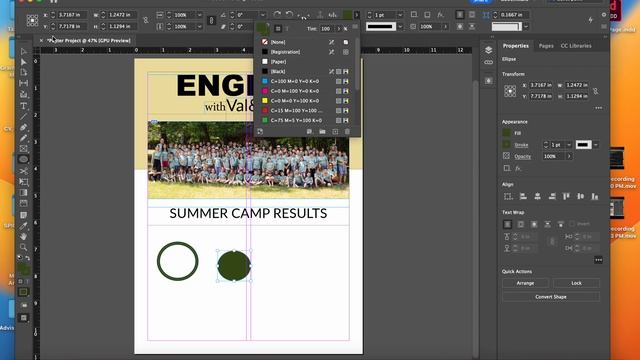Select the Scissors tool
640x360 pixels.
click(x=23, y=171)
